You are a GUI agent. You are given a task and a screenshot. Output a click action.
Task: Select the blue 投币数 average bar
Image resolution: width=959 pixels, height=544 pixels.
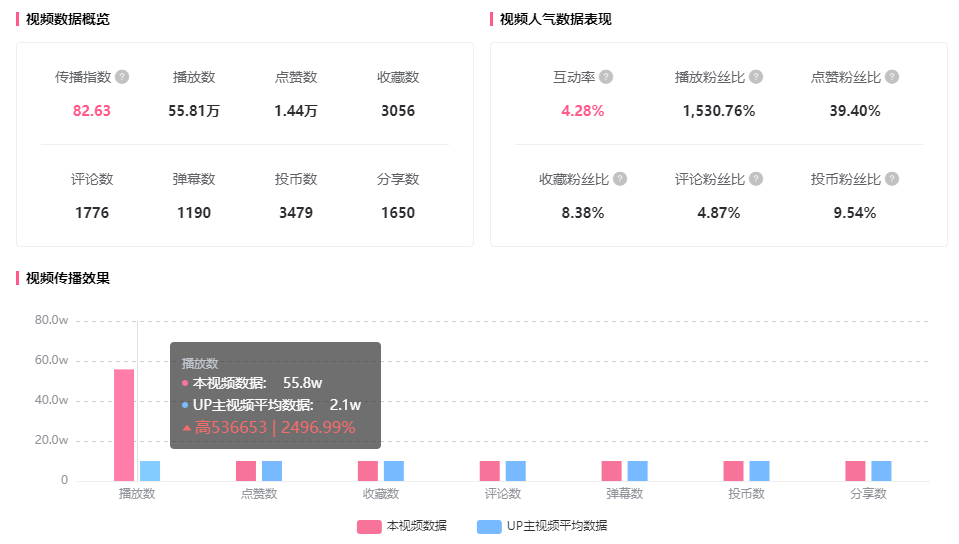(x=759, y=471)
